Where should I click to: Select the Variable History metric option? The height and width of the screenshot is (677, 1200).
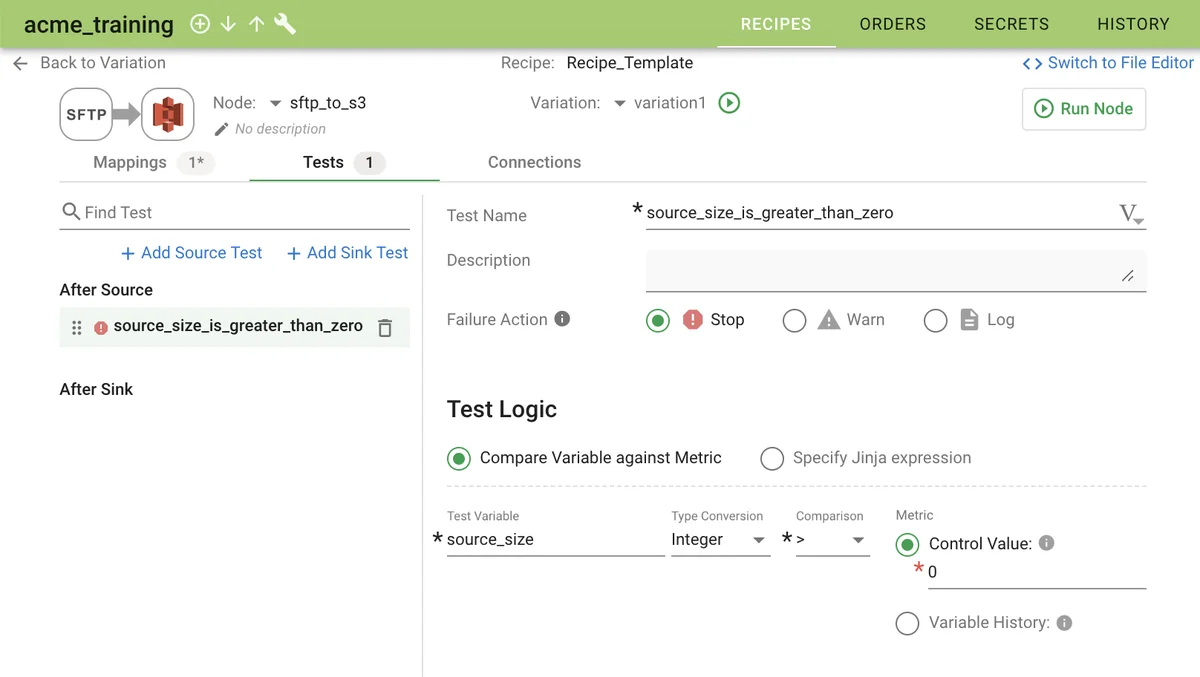click(907, 623)
